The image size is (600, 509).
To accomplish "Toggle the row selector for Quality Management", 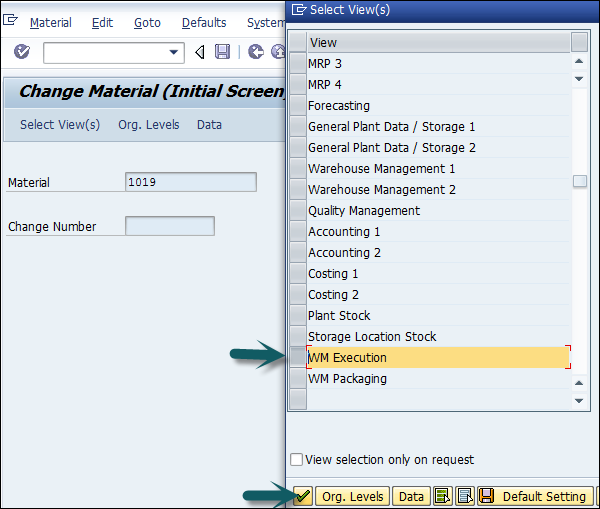I will 298,211.
